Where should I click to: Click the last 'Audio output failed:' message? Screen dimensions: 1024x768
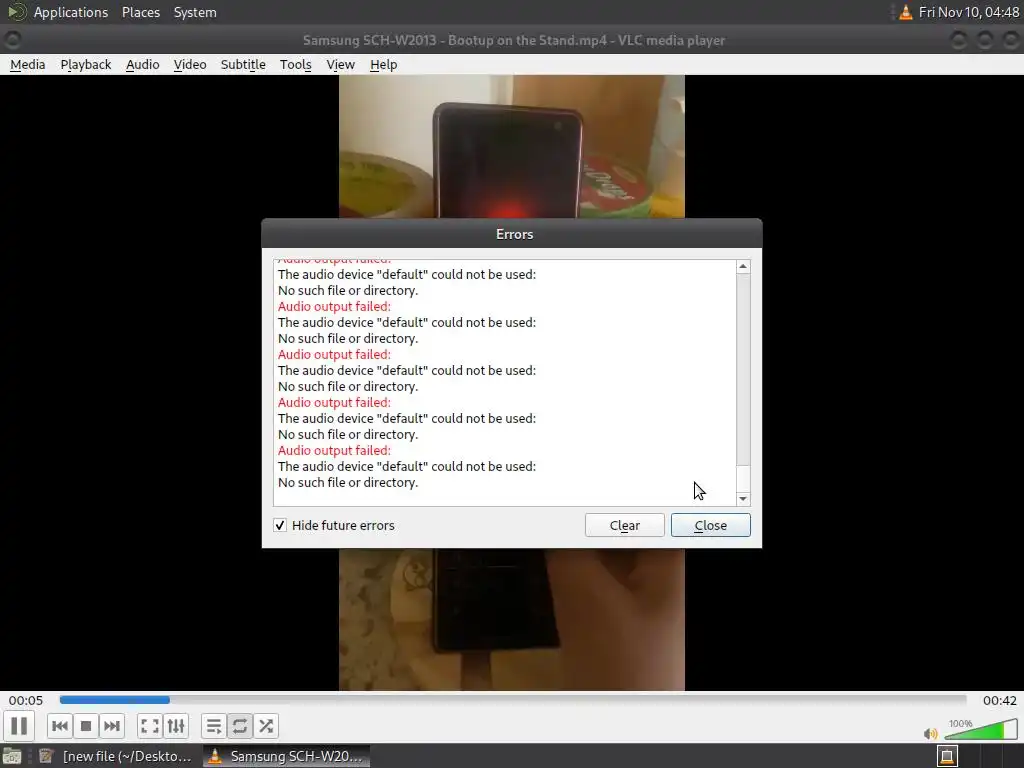(334, 450)
